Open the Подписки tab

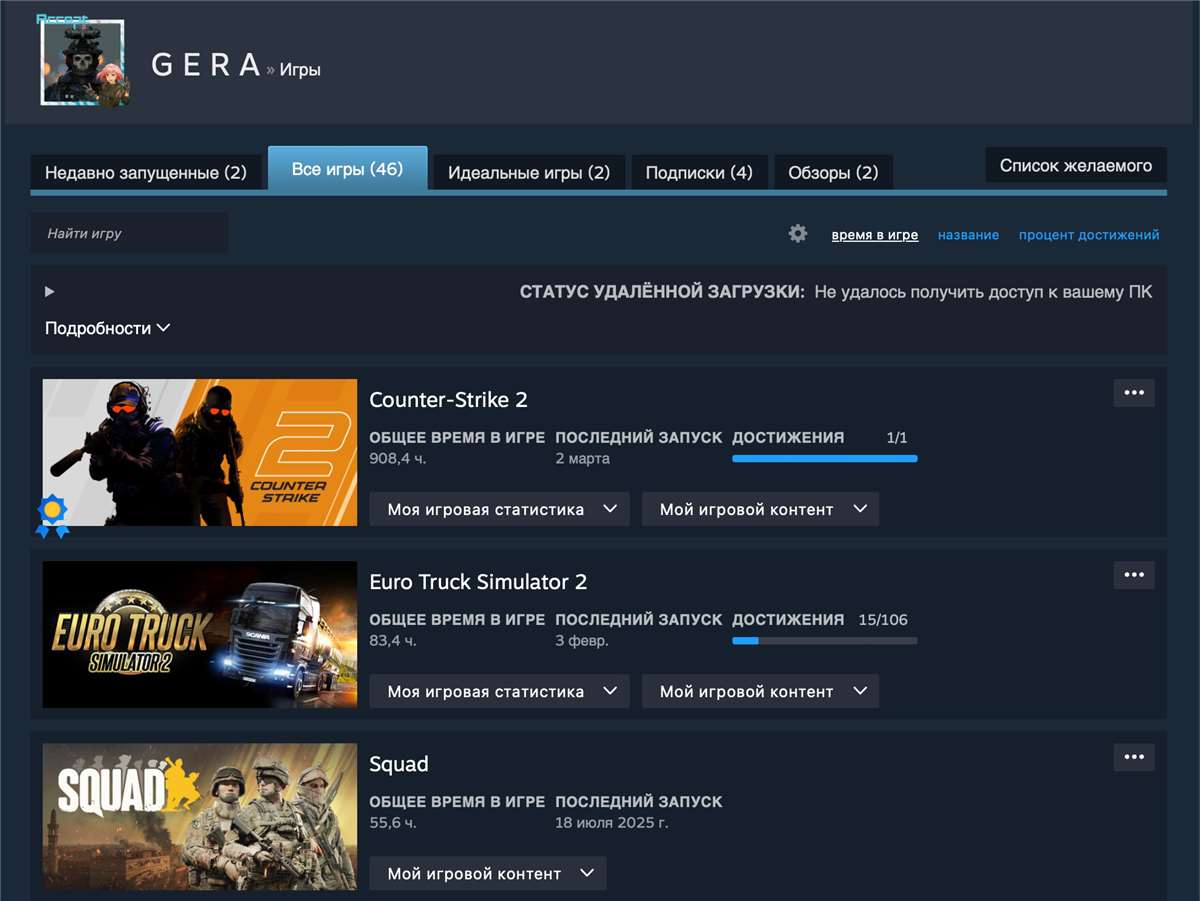698,171
